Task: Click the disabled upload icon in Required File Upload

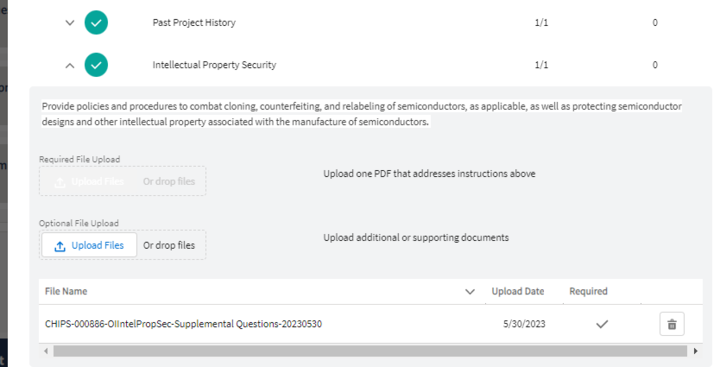Action: click(60, 182)
